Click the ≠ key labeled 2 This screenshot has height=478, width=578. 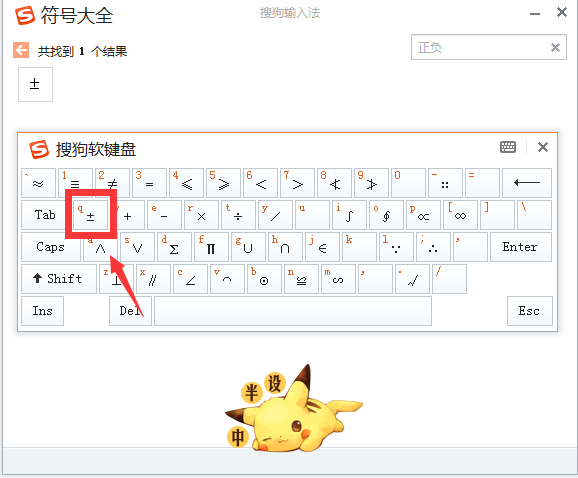pos(112,183)
